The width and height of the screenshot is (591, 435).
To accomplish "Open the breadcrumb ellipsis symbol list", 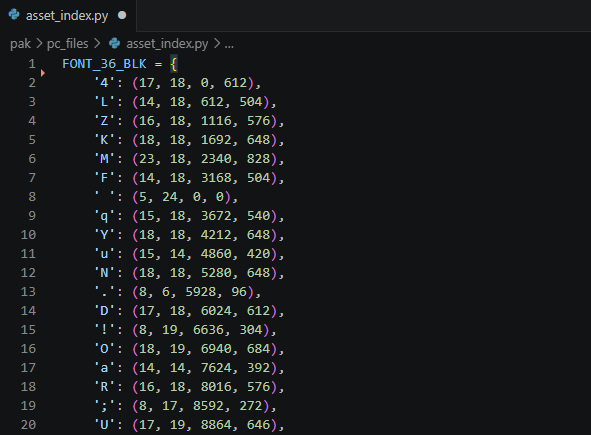I will [x=229, y=46].
